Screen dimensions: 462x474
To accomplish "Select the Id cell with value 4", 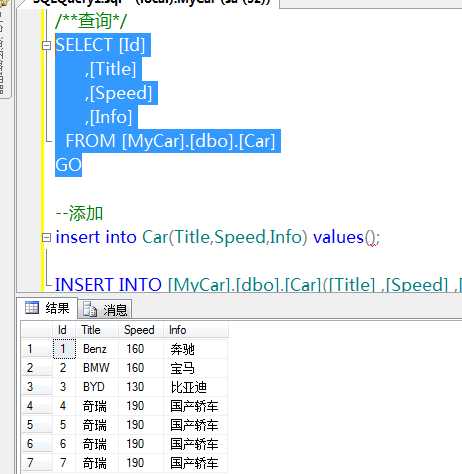I will [63, 406].
